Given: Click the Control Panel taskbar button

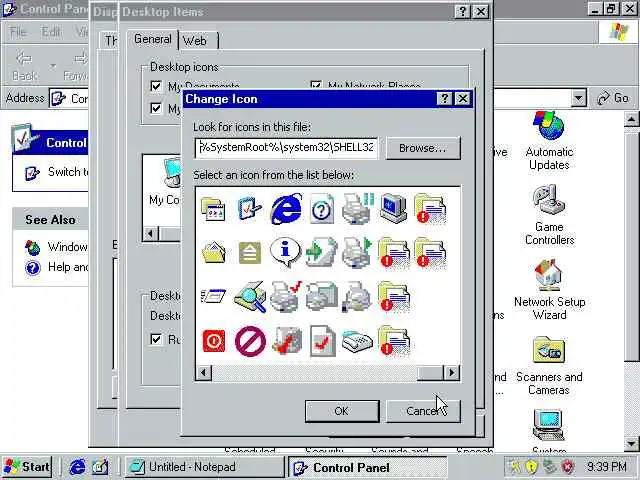Looking at the screenshot, I should coord(367,467).
